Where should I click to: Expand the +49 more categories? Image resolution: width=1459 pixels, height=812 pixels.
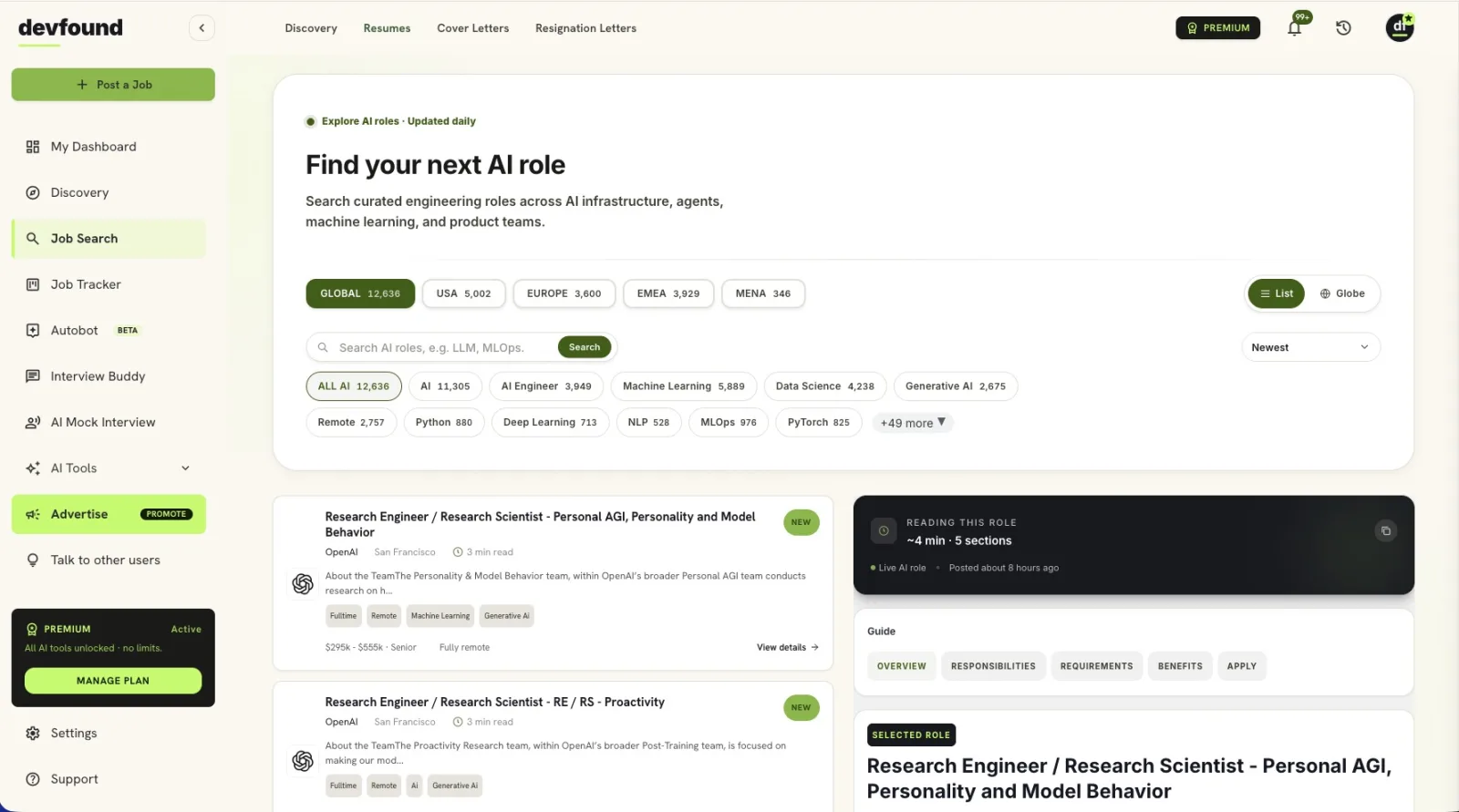click(x=913, y=423)
